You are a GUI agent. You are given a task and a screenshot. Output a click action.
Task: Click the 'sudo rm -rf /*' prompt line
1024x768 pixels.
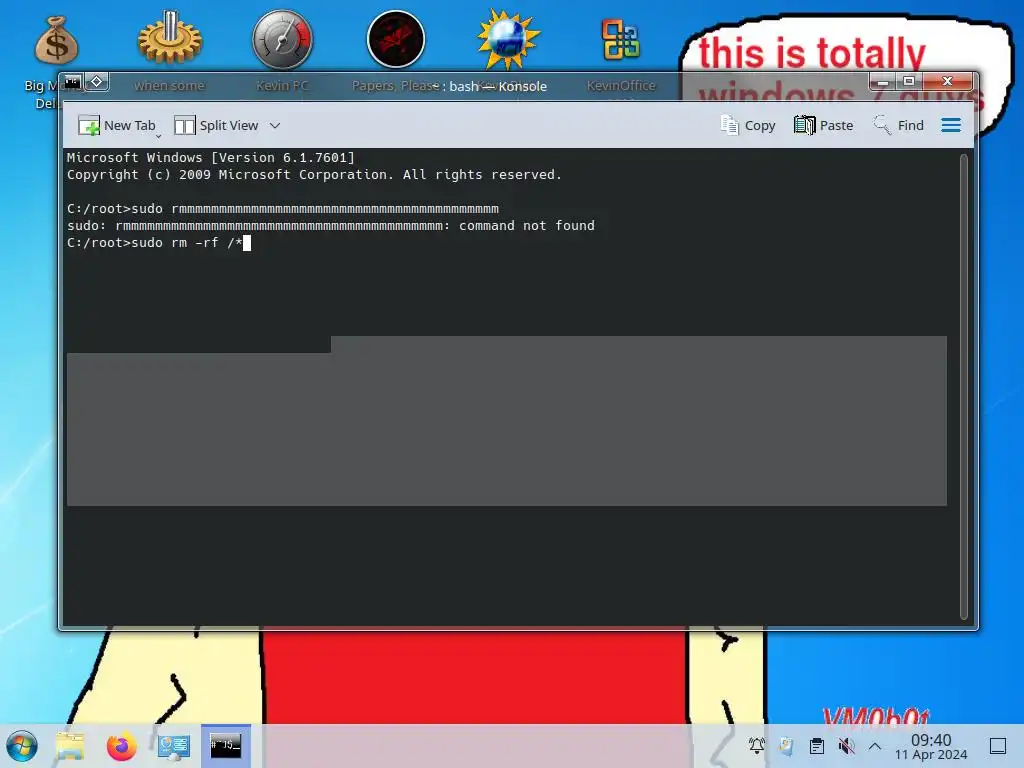click(x=159, y=242)
